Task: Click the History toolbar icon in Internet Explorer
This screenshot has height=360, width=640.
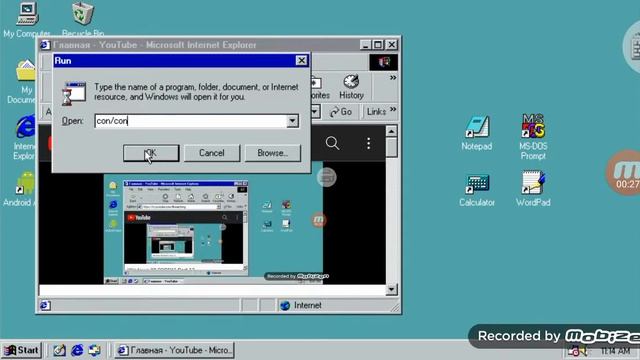Action: 351,87
